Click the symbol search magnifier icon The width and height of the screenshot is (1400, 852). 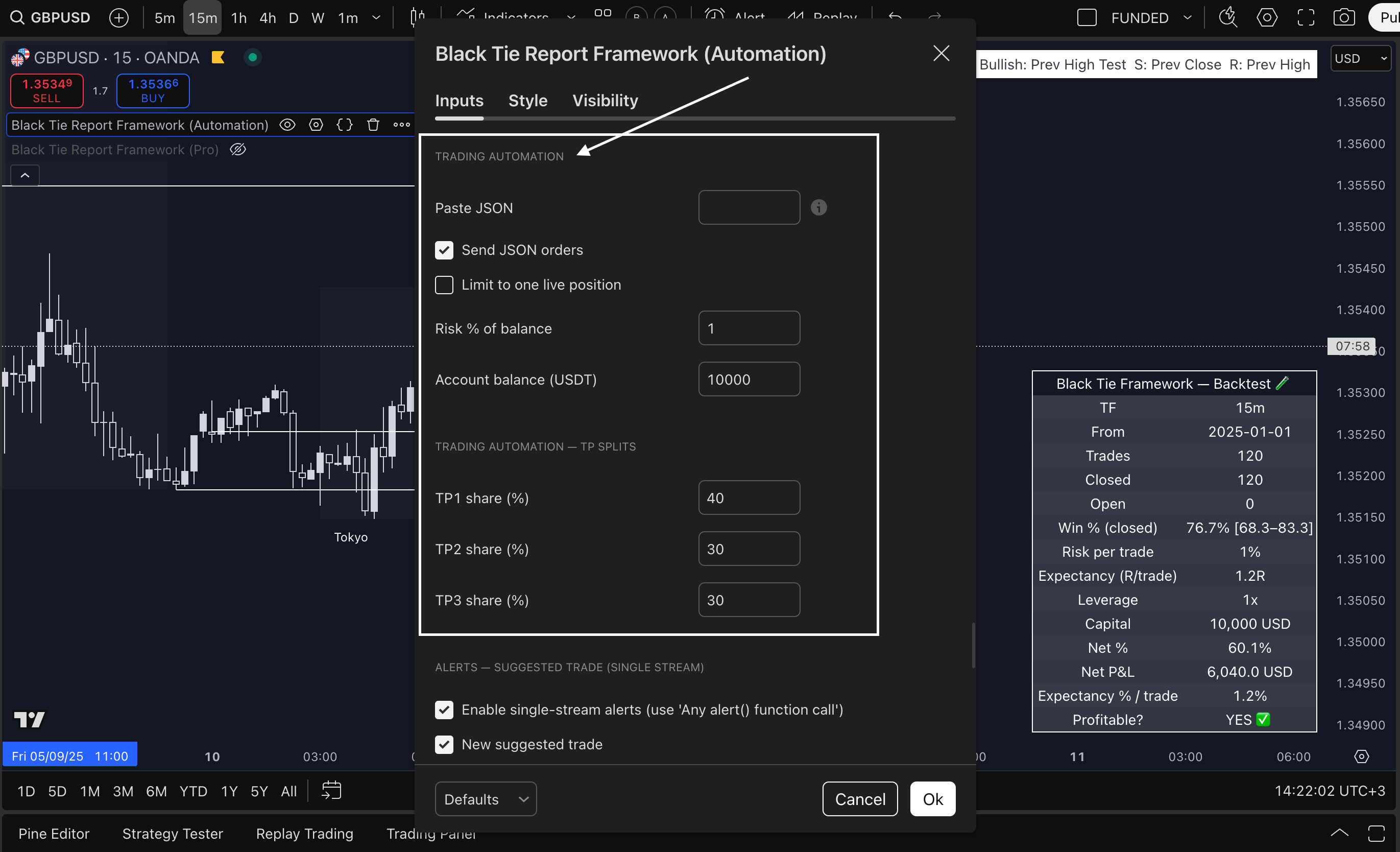click(17, 17)
